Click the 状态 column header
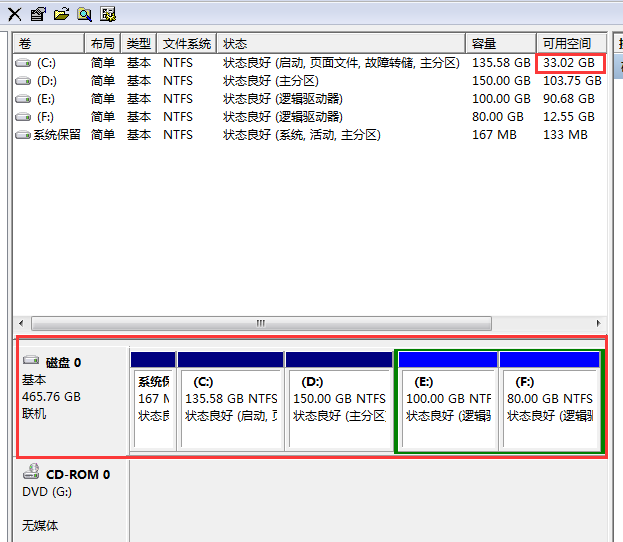 click(340, 44)
